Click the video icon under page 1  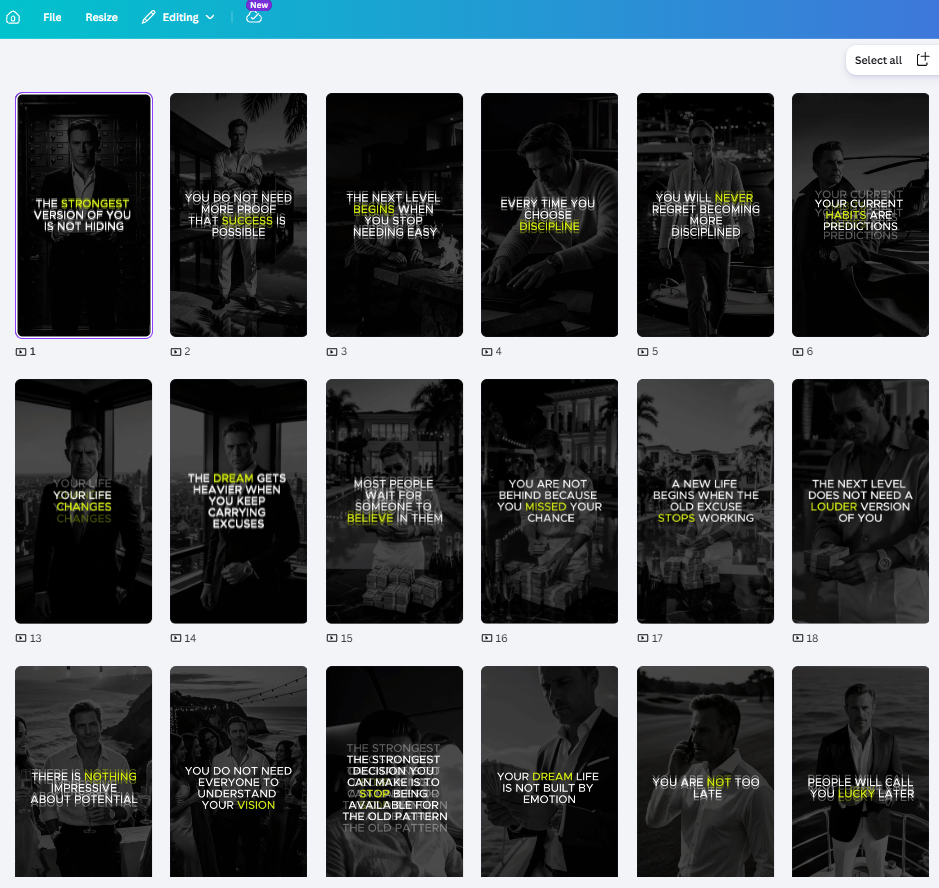point(21,352)
